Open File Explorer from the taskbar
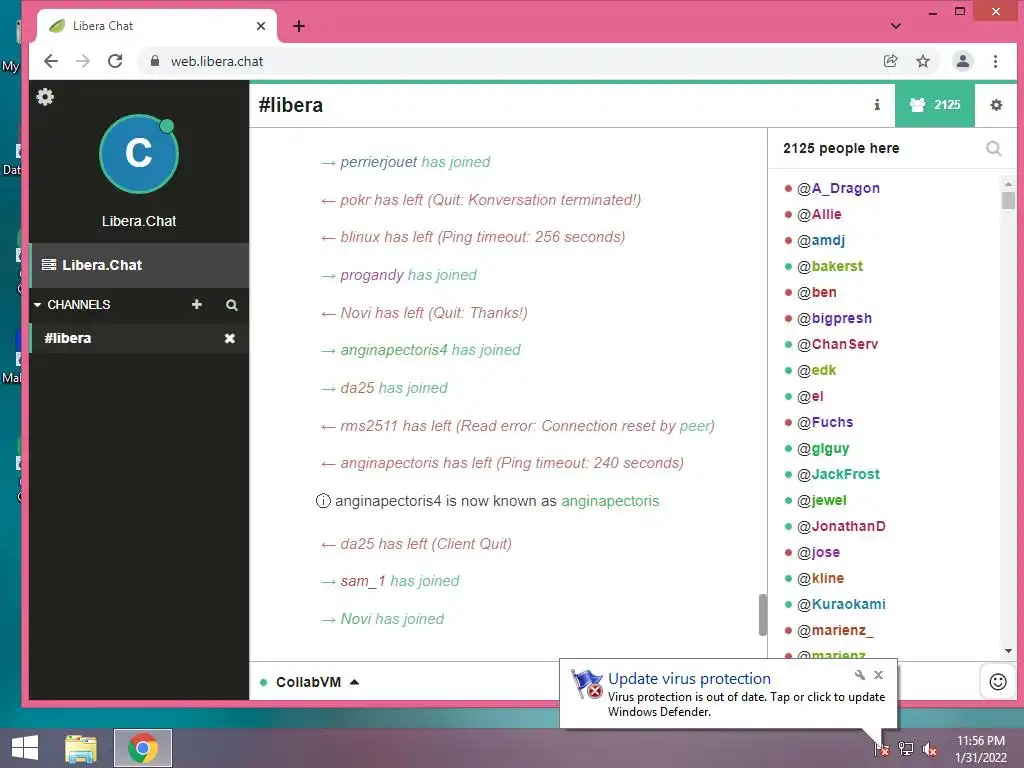Viewport: 1024px width, 768px height. 80,748
